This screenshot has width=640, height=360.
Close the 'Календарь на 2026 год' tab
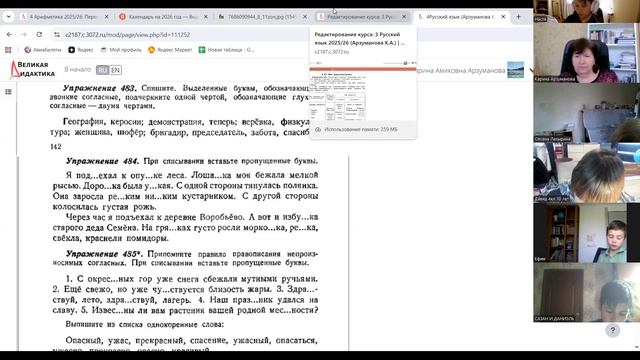point(206,17)
